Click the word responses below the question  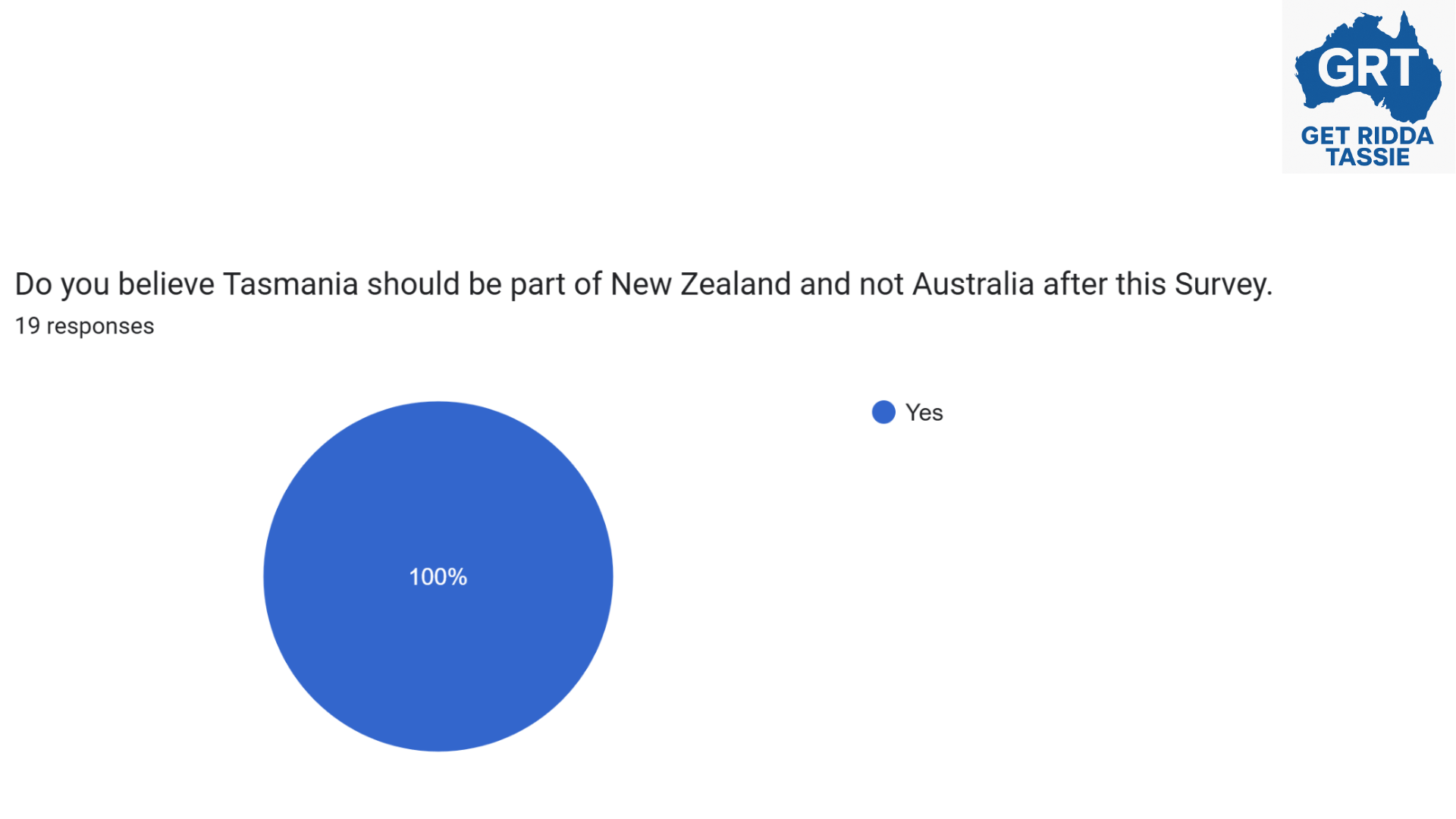pyautogui.click(x=100, y=326)
